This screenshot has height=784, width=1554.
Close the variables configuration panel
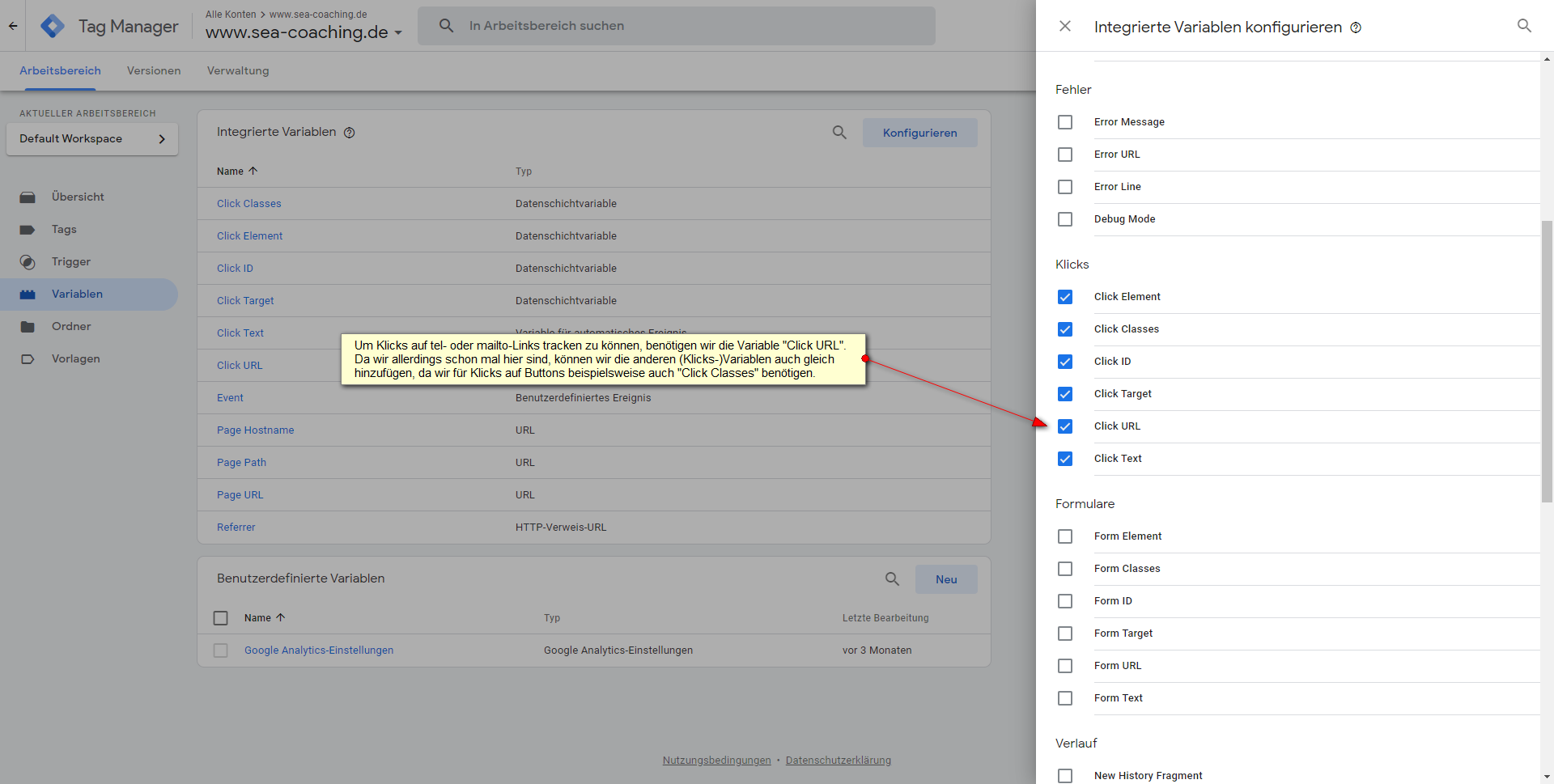pos(1065,26)
